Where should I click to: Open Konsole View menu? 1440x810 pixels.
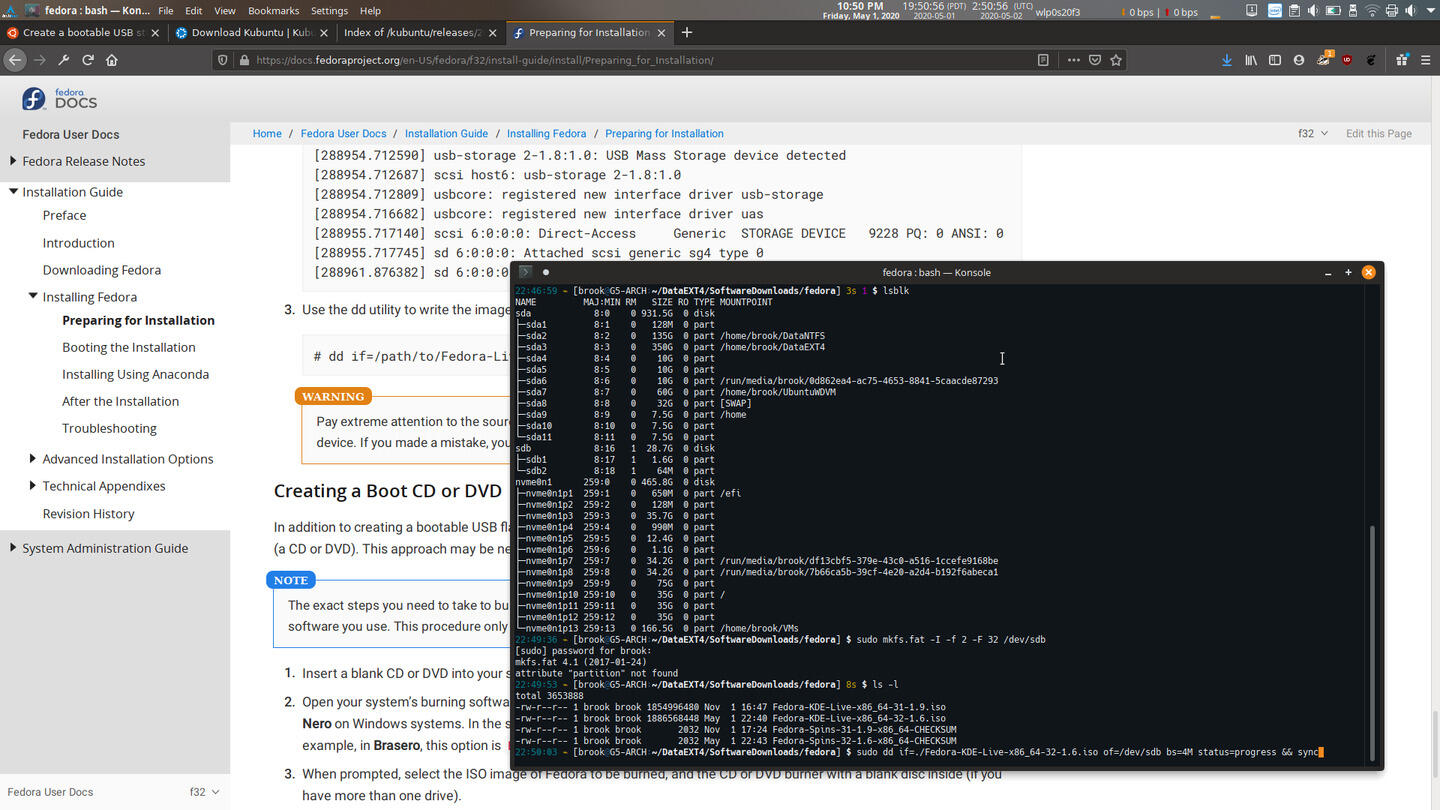coord(225,11)
